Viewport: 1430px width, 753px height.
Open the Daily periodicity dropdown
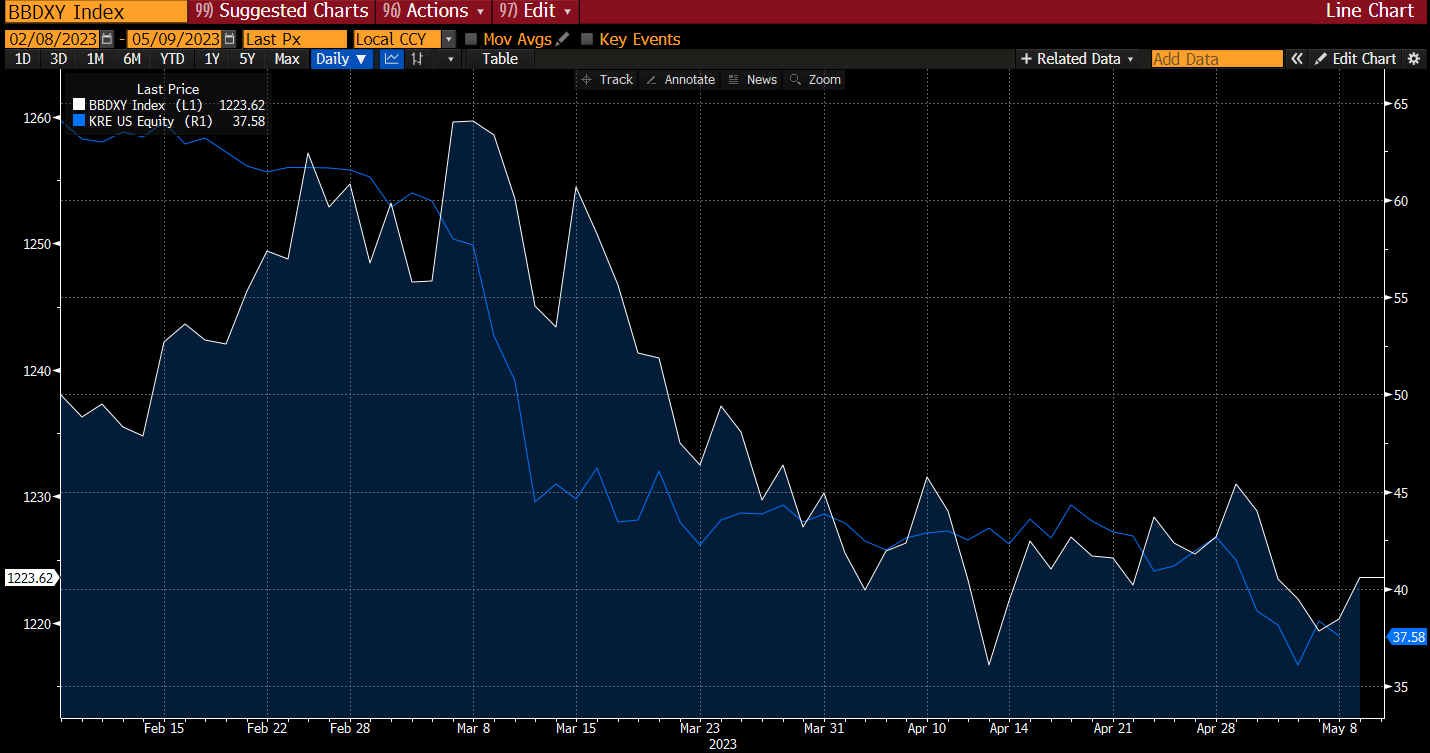342,59
